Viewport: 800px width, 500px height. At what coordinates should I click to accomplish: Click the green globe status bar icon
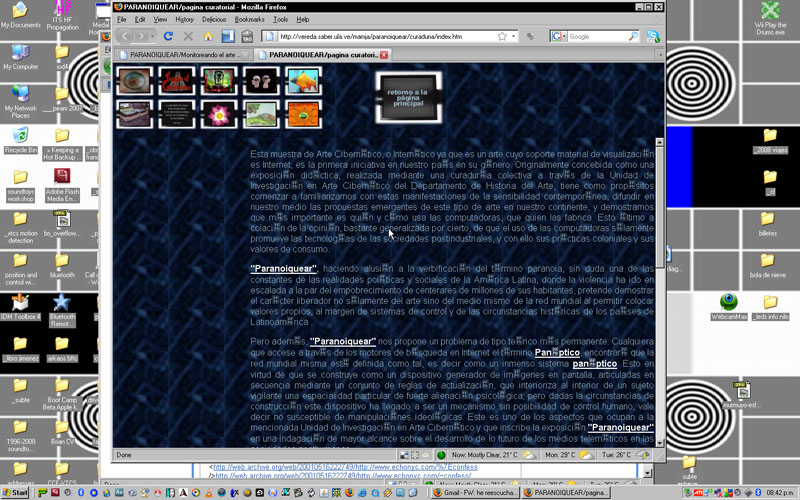[441, 455]
